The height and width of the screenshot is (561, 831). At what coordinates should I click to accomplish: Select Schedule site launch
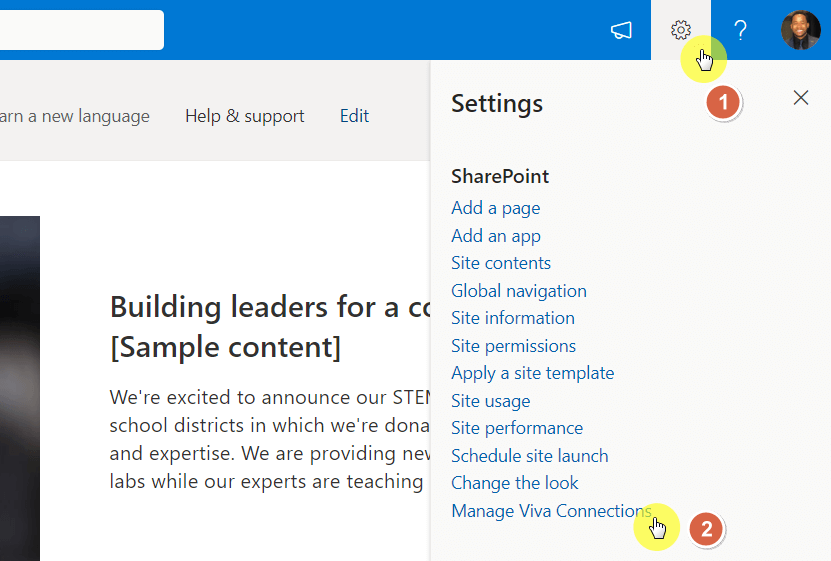pyautogui.click(x=529, y=456)
